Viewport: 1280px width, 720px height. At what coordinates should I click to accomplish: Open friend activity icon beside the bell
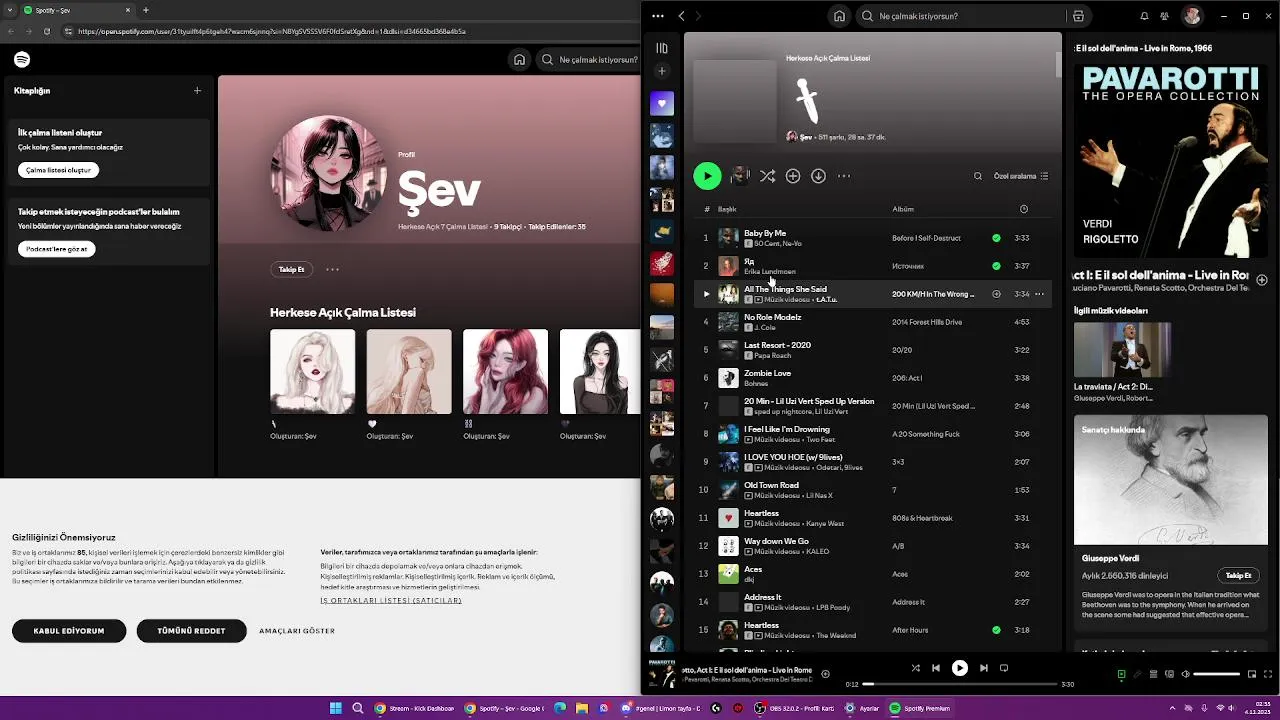[x=1165, y=16]
